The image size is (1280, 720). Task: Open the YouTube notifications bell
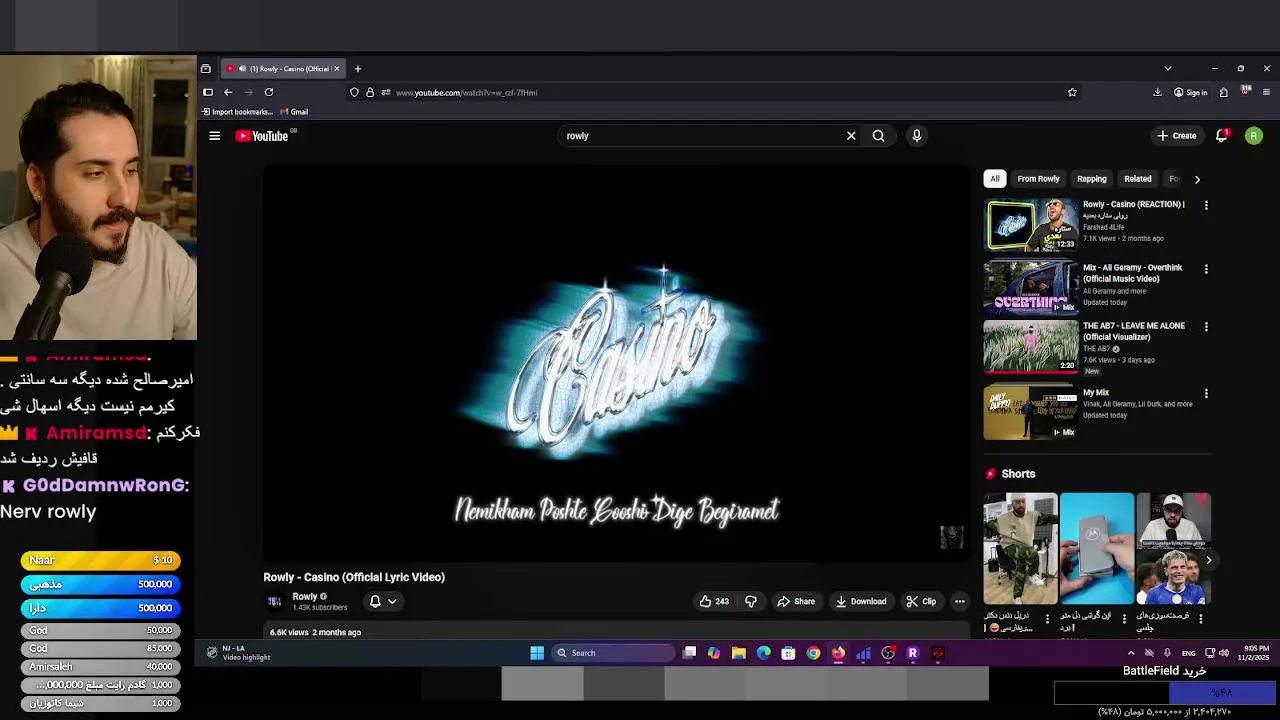click(1221, 136)
